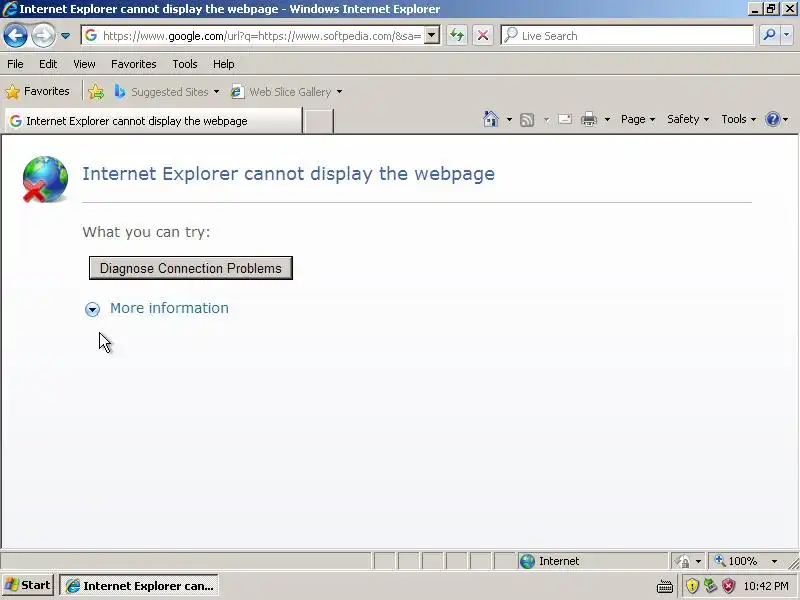Expand the Home button dropdown arrow
The width and height of the screenshot is (800, 600).
pos(509,119)
